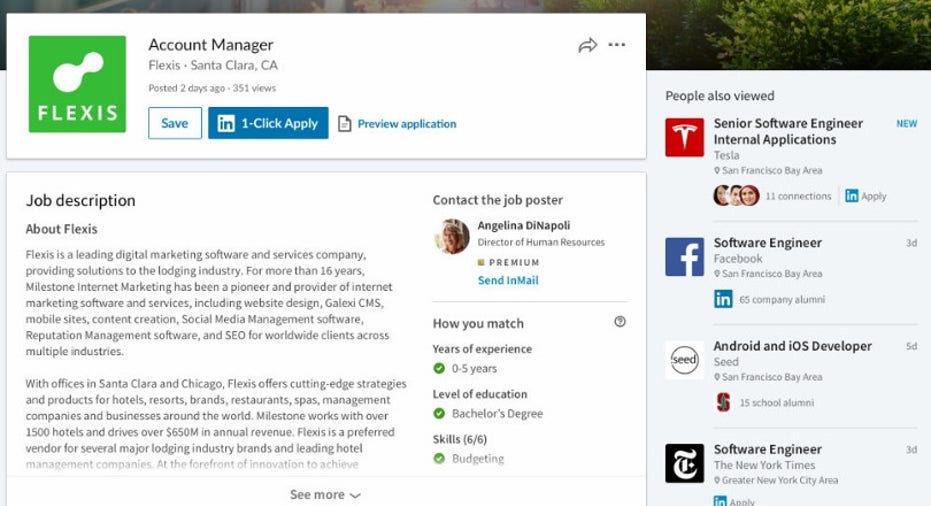The width and height of the screenshot is (931, 506).
Task: Click Skills (6/6) label
Action: pyautogui.click(x=460, y=439)
